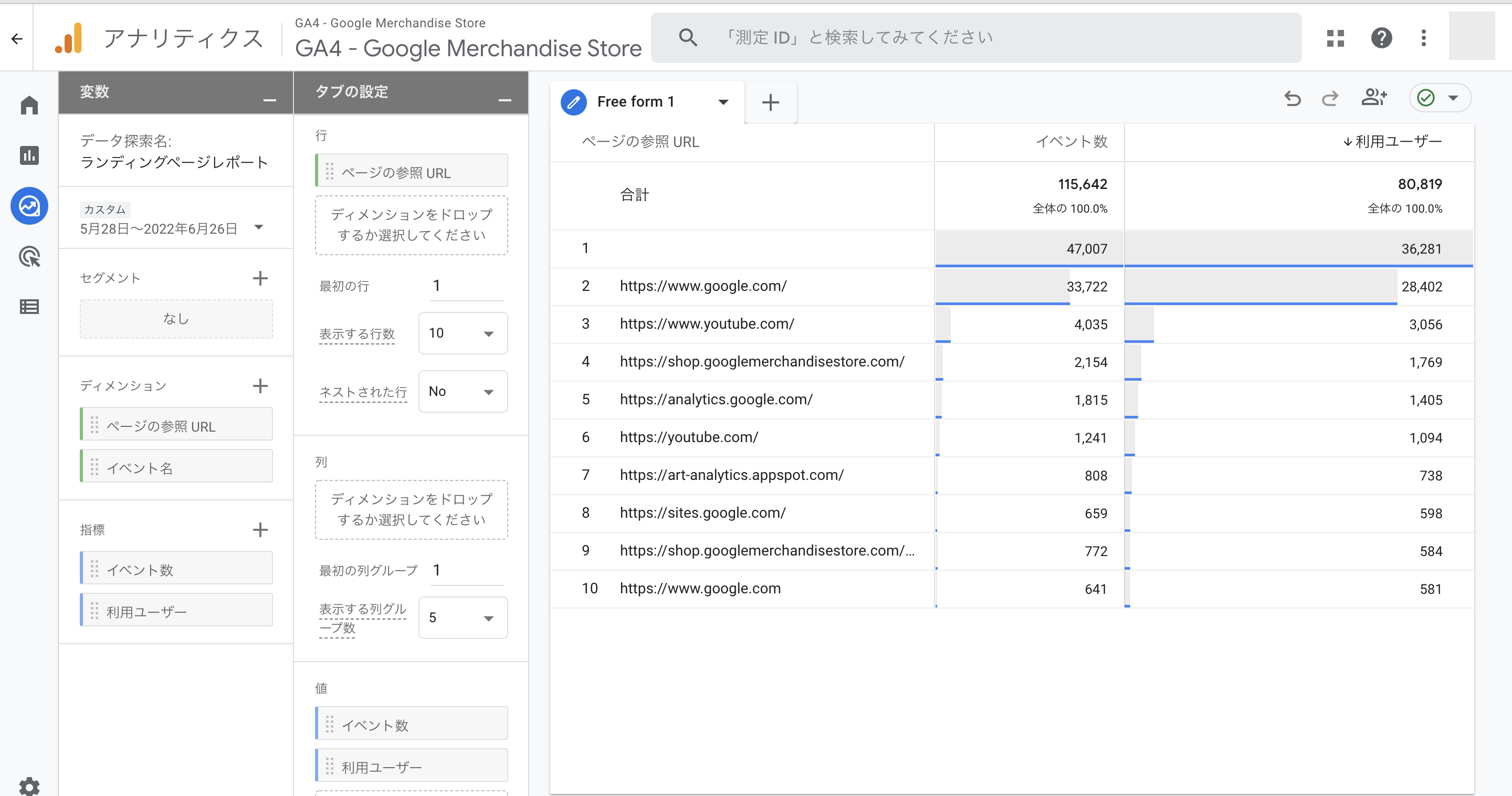Open 表示する行数 dropdown showing 10
This screenshot has width=1512, height=796.
click(463, 333)
